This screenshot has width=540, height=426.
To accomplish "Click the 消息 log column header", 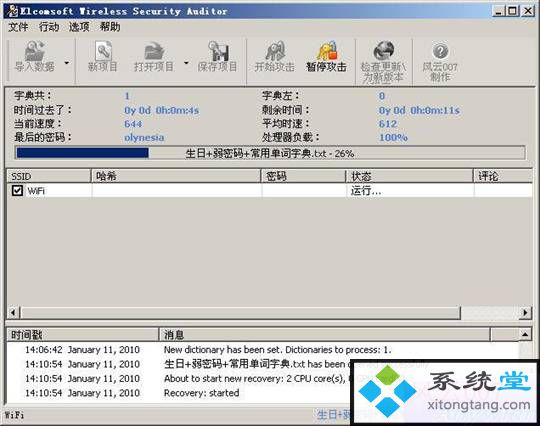I will click(324, 334).
